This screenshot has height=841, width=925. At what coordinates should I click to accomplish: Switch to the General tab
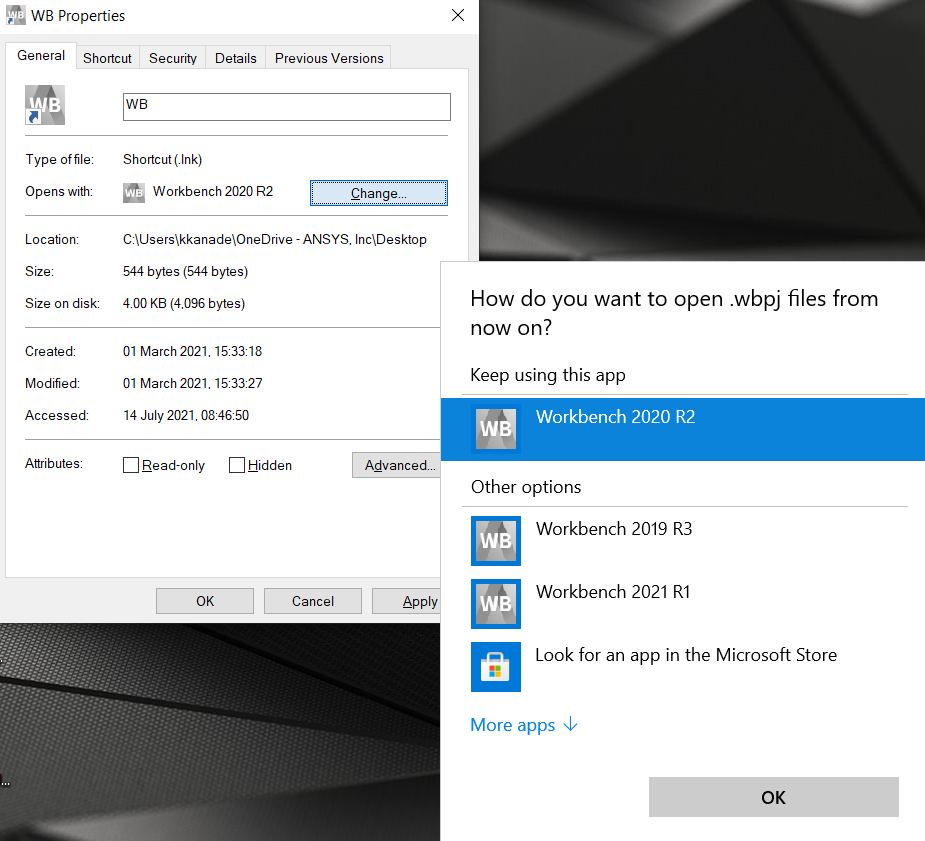[41, 55]
